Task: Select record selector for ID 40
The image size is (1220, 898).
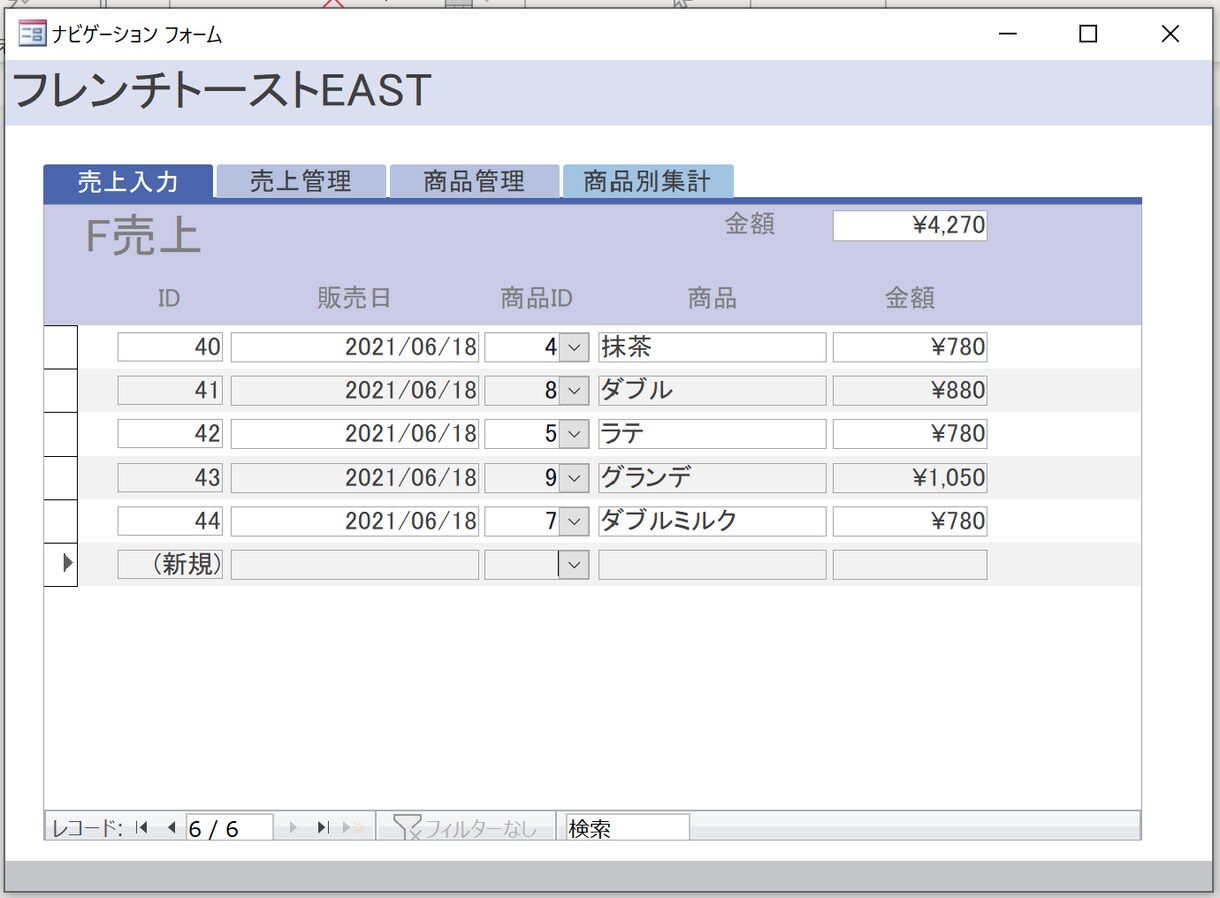Action: pyautogui.click(x=61, y=347)
